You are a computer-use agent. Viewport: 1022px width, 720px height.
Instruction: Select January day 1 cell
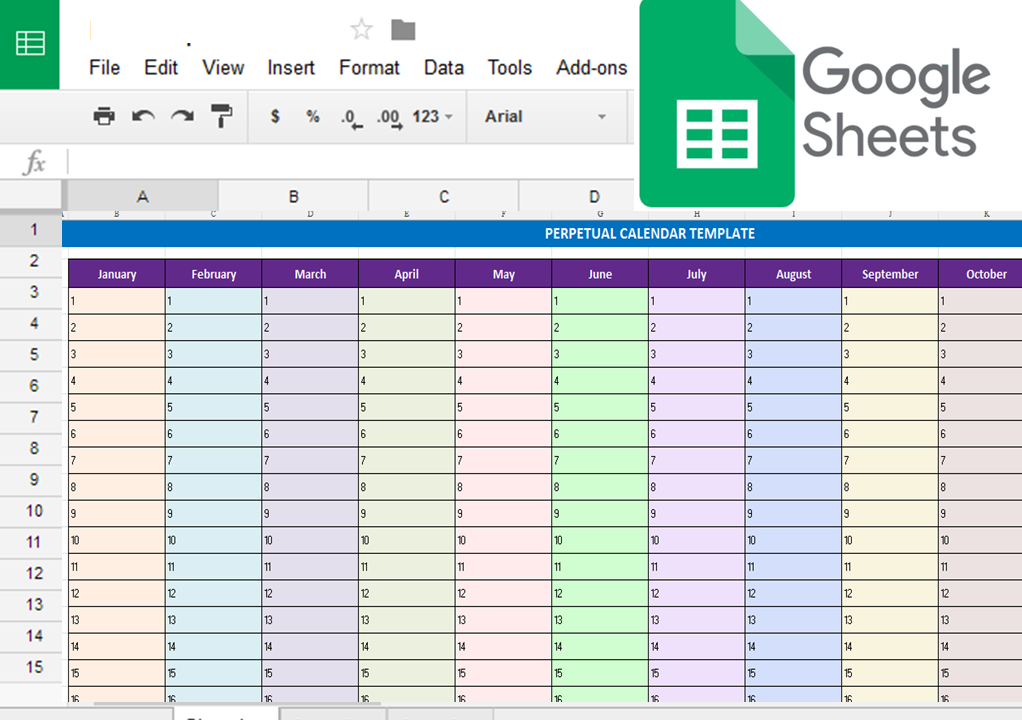pyautogui.click(x=117, y=301)
